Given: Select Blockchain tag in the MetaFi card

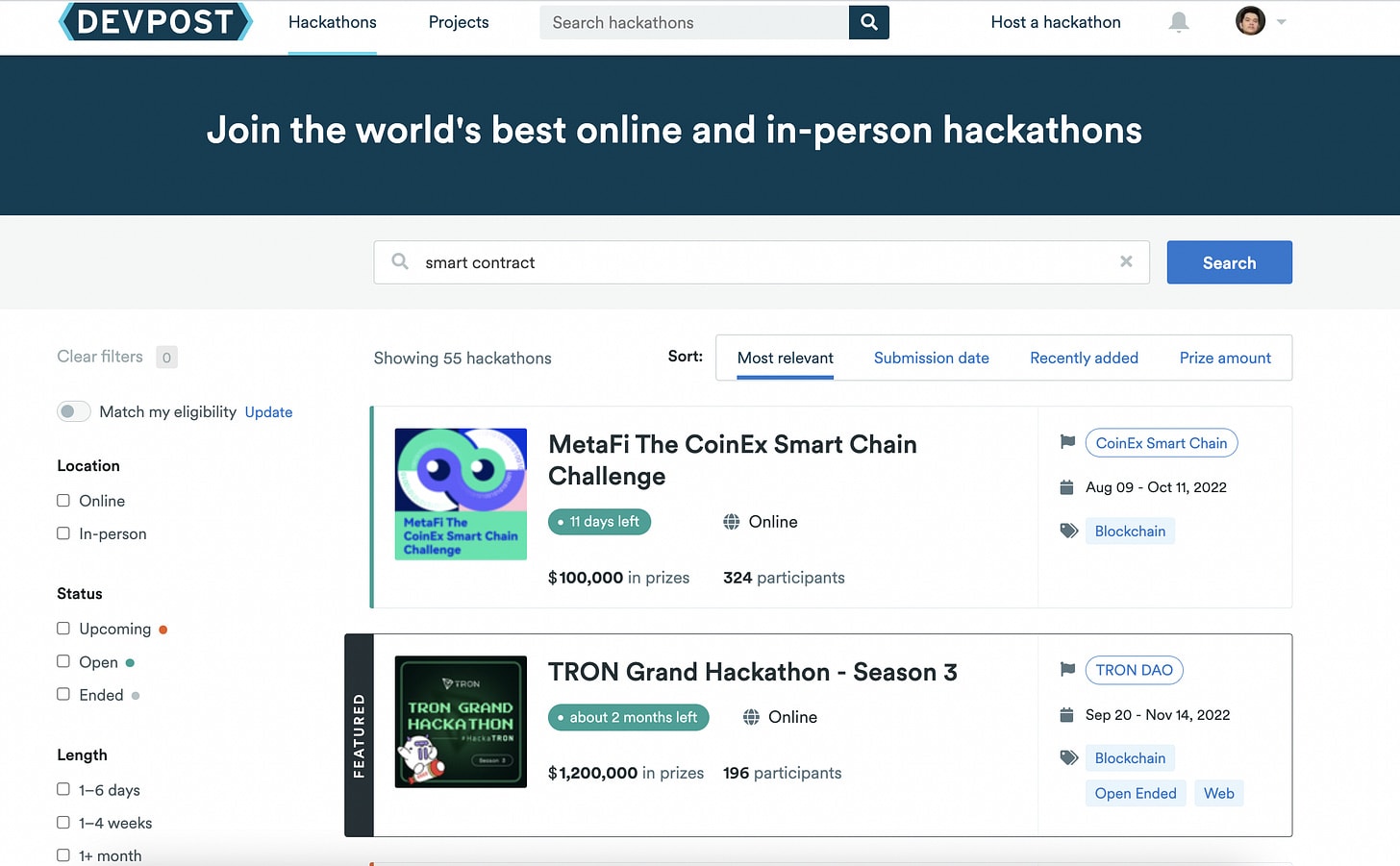Looking at the screenshot, I should (1130, 531).
